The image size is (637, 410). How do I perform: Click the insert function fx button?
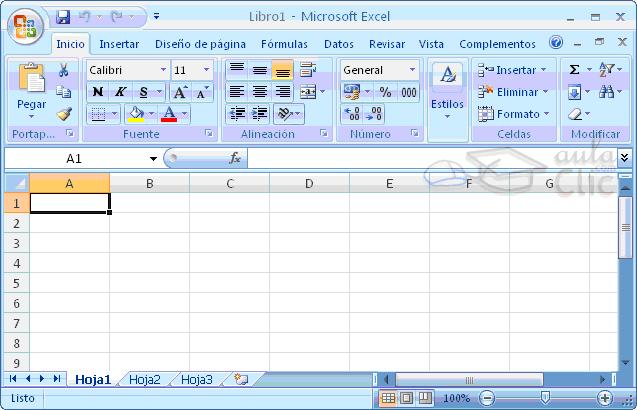tap(235, 158)
